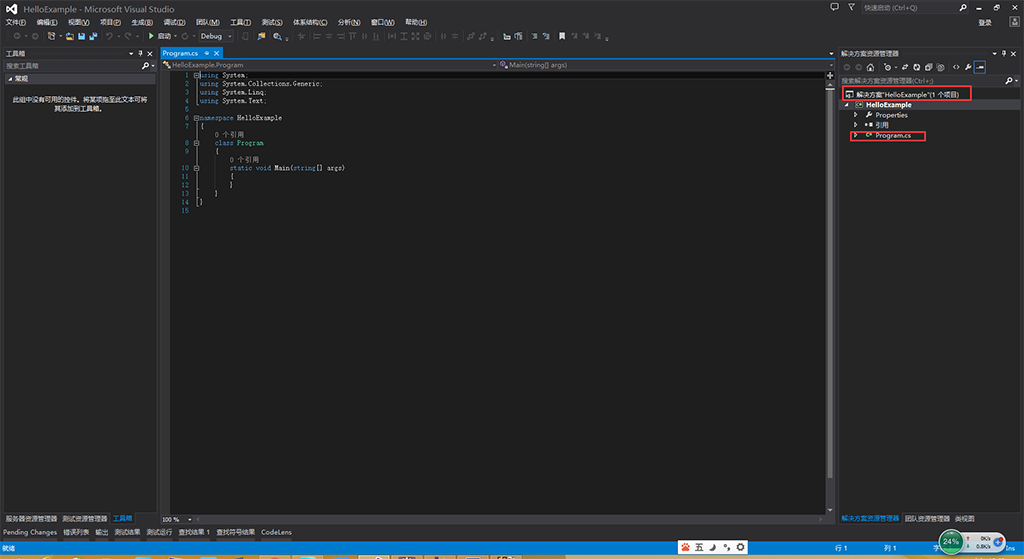Open the 编辑(E) menu

[47, 22]
